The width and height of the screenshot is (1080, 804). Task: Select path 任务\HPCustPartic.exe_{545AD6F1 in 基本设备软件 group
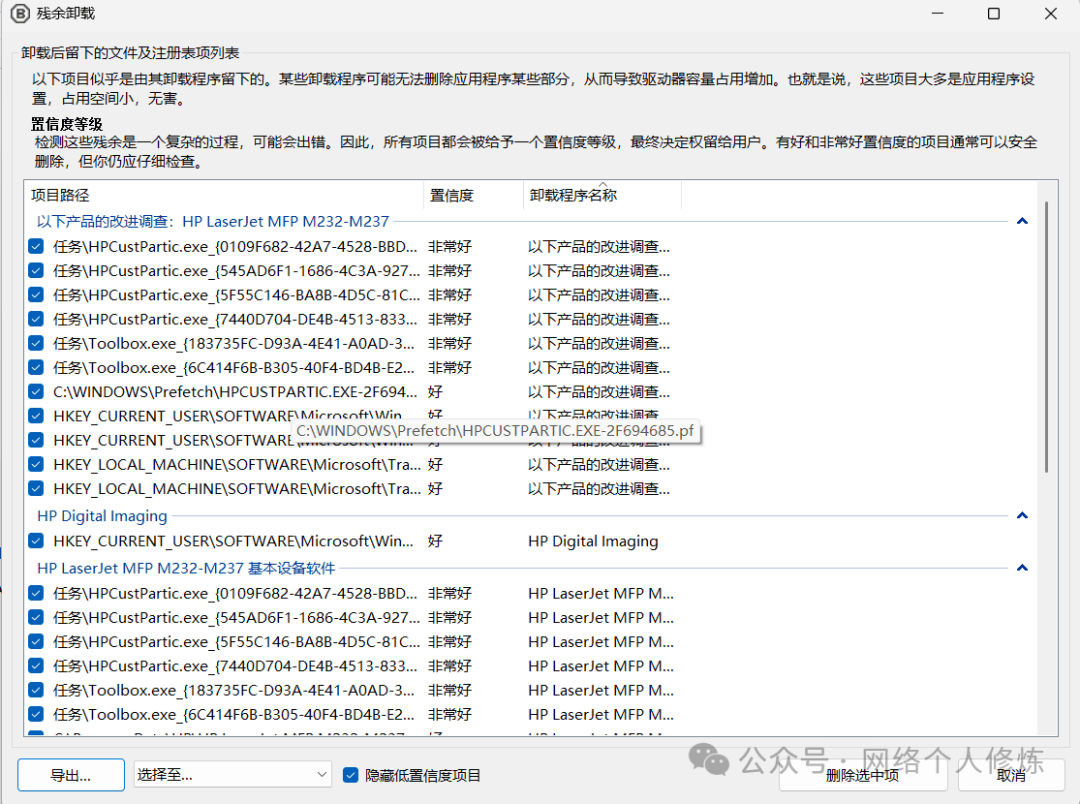tap(236, 617)
